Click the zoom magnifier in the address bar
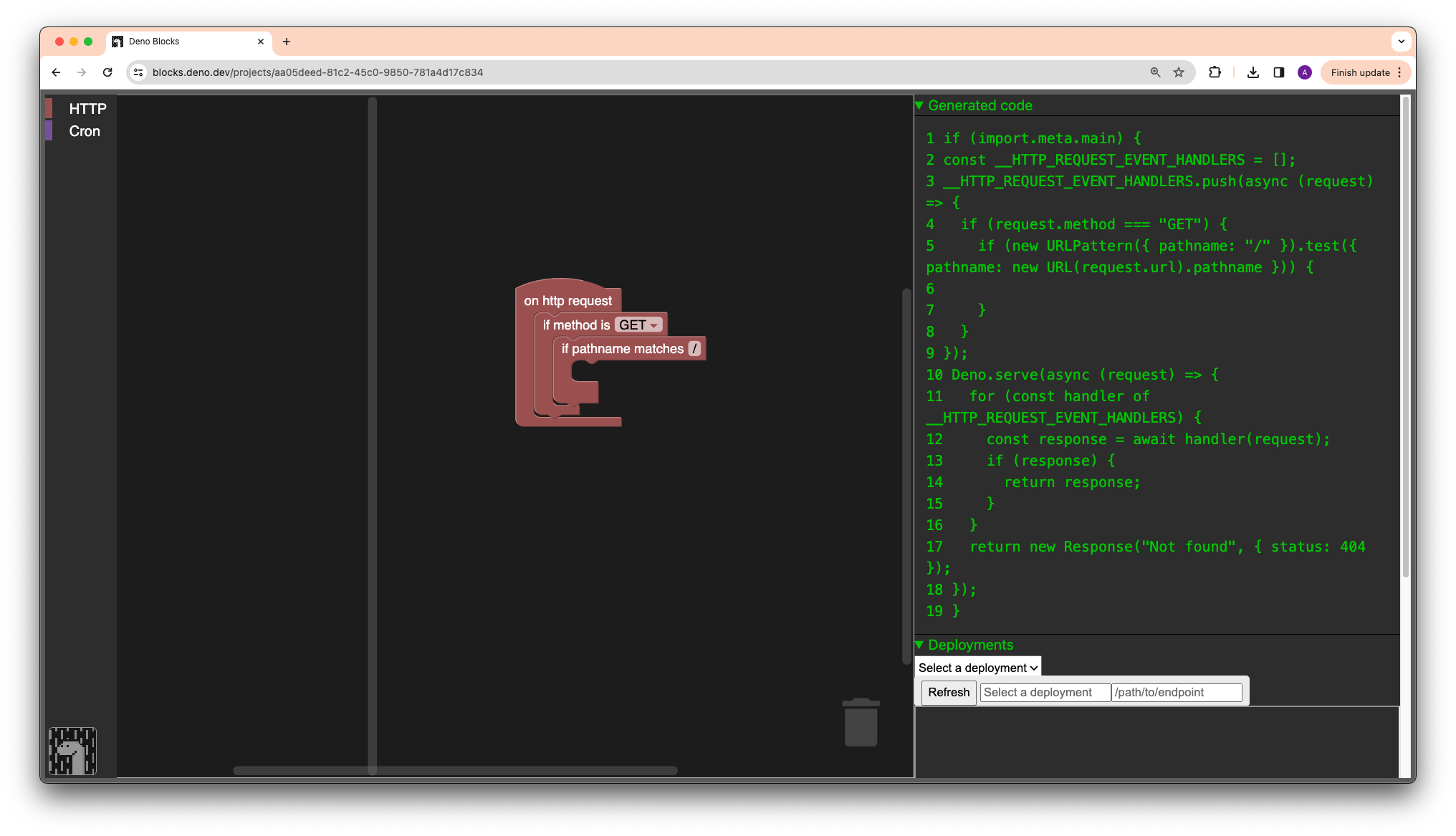 tap(1155, 72)
